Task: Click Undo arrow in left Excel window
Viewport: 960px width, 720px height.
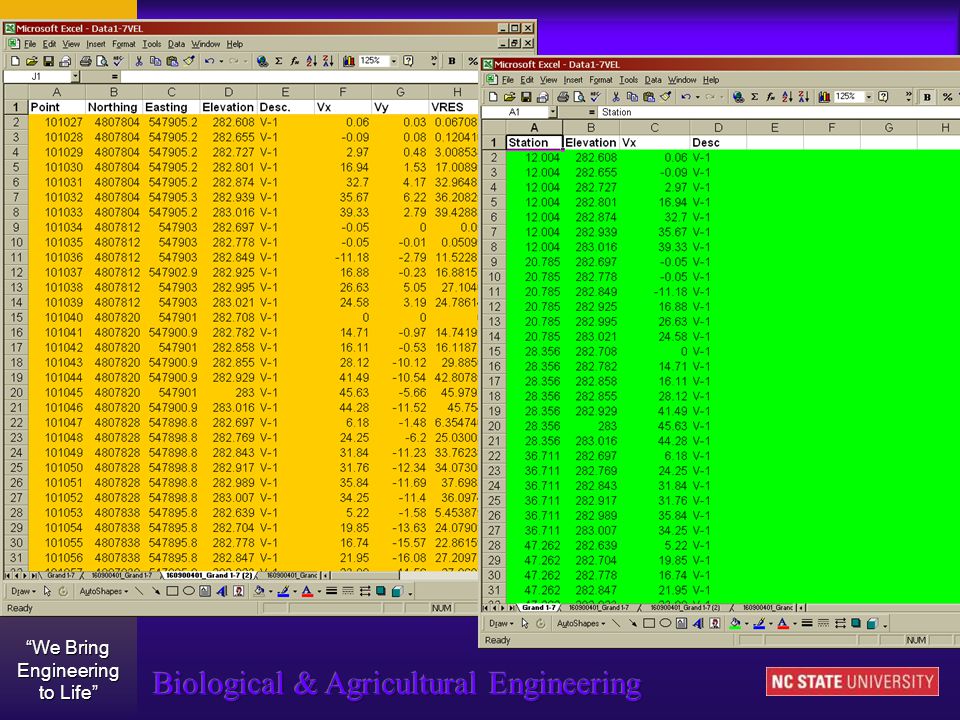Action: tap(209, 61)
